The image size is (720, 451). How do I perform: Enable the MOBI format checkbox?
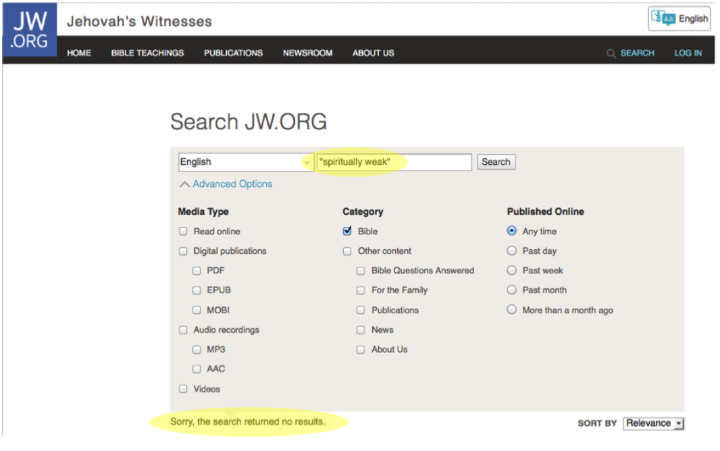(197, 310)
